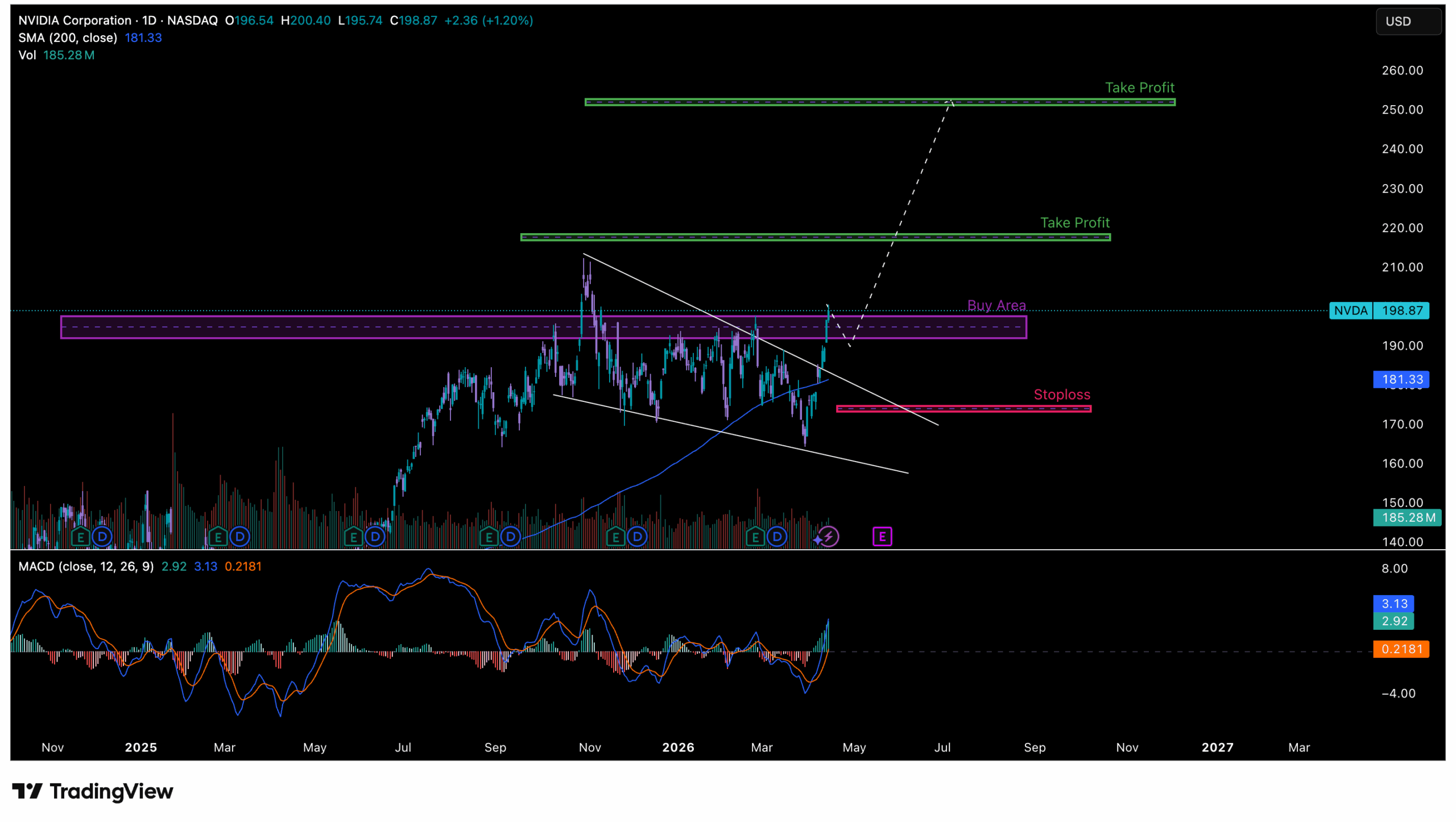1456x822 pixels.
Task: Click the TradingView logo
Action: pyautogui.click(x=93, y=791)
